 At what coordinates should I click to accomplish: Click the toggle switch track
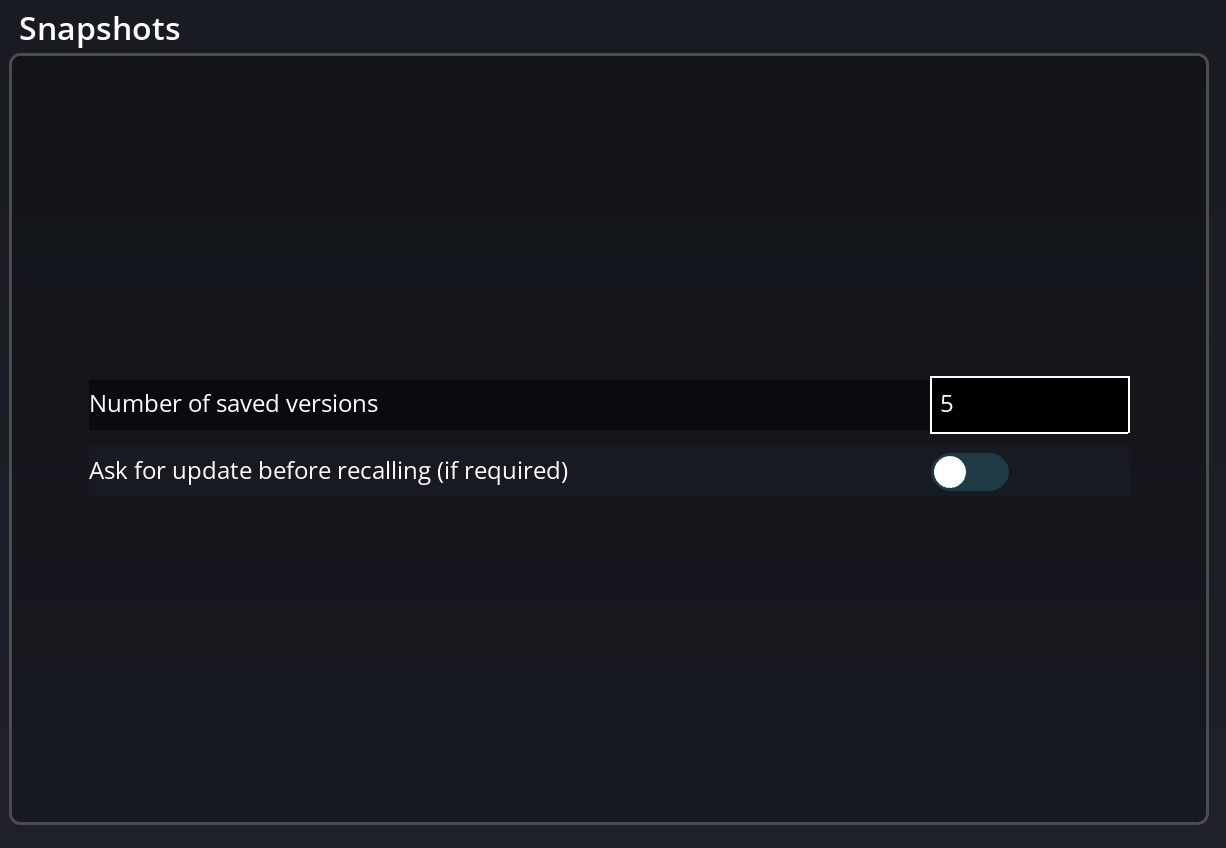point(985,472)
